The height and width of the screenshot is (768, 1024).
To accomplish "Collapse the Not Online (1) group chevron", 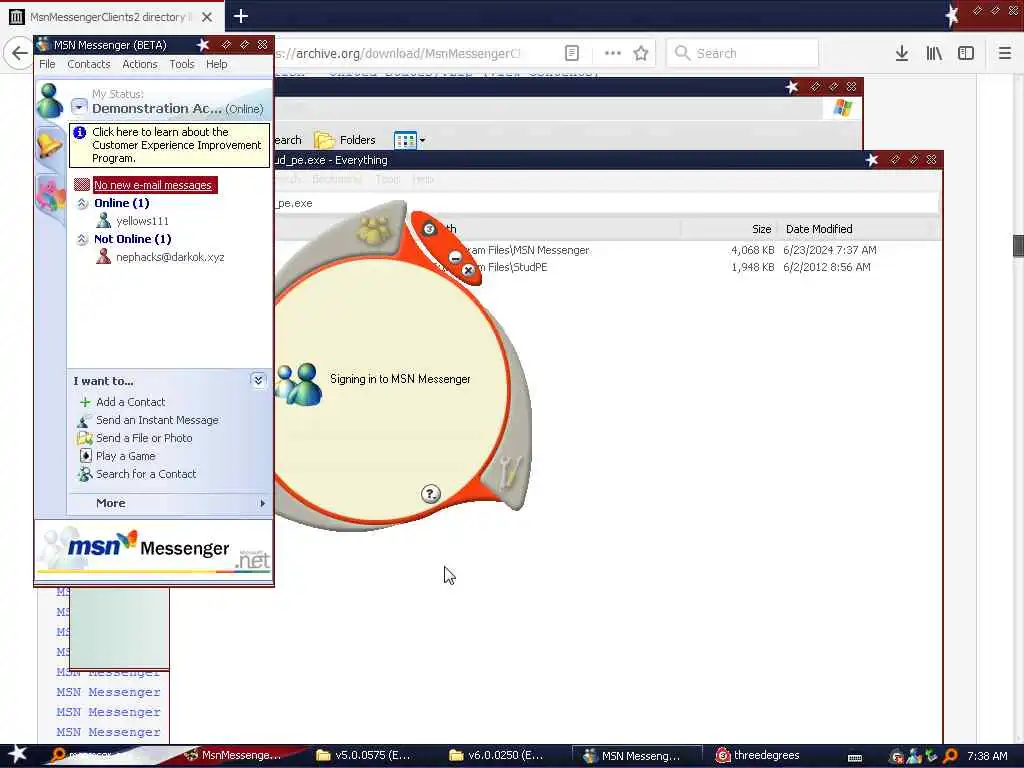I will [x=82, y=239].
